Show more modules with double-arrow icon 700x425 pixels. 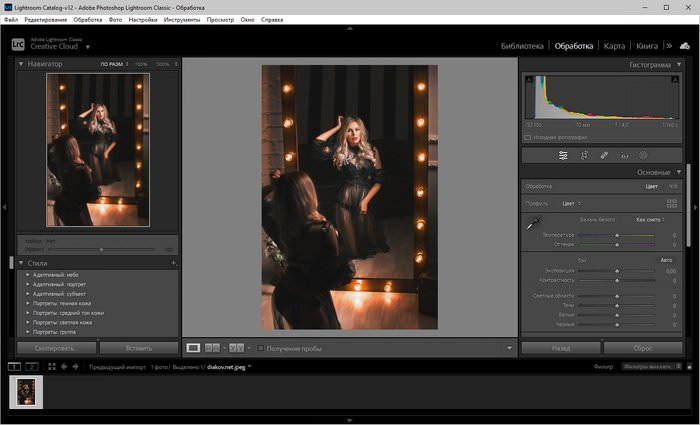(x=669, y=46)
